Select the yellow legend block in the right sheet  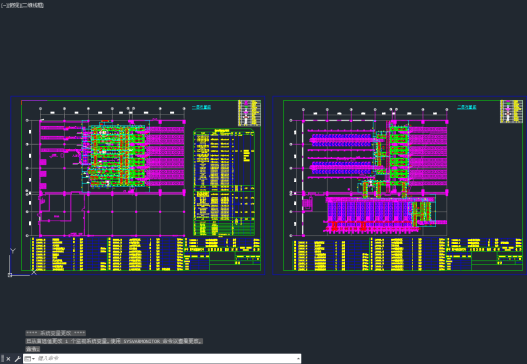[511, 111]
